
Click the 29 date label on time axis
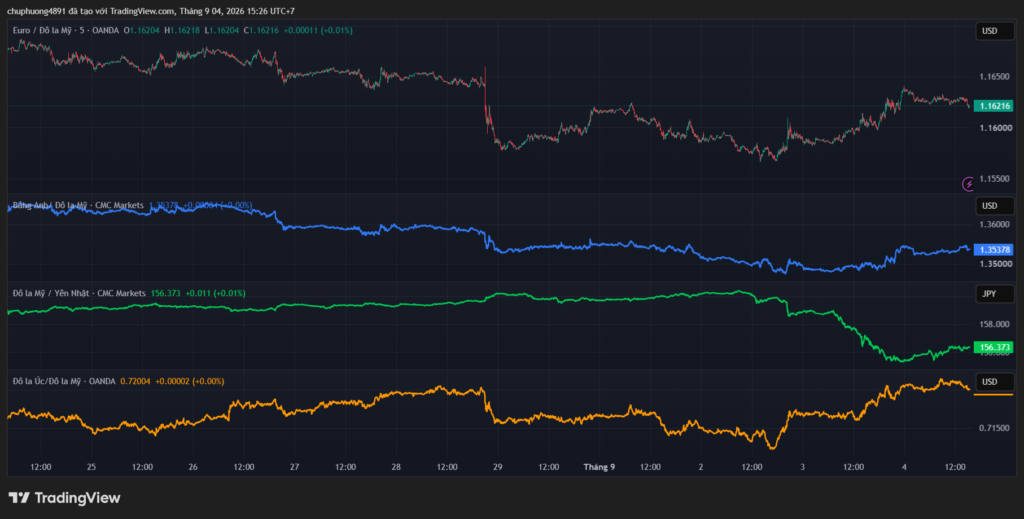498,467
